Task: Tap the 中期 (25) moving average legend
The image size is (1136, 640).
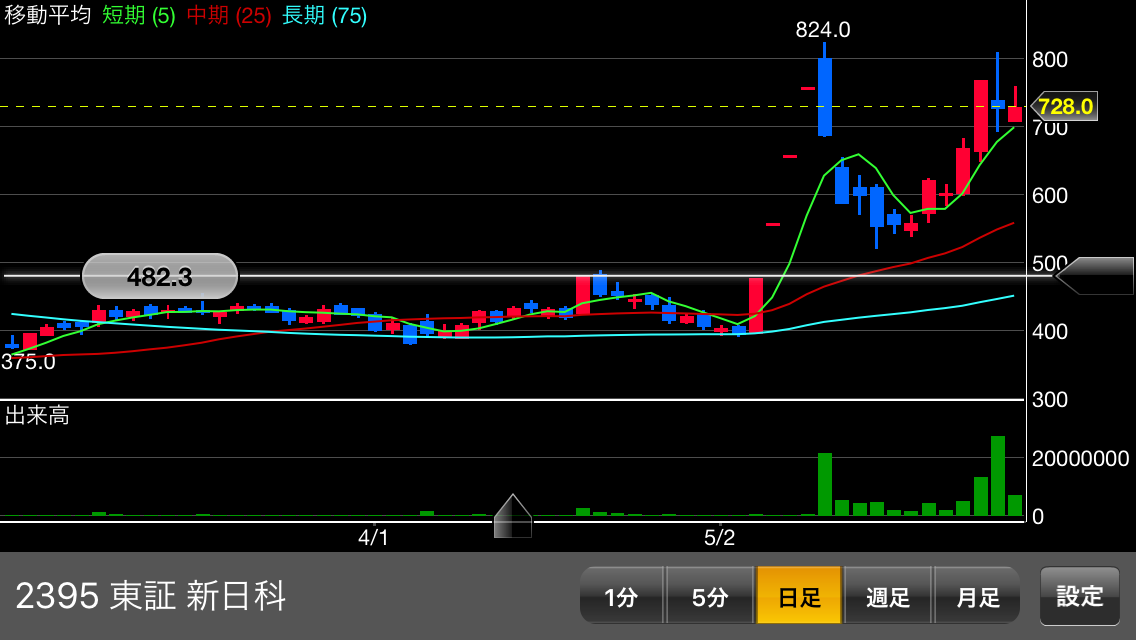Action: click(229, 16)
